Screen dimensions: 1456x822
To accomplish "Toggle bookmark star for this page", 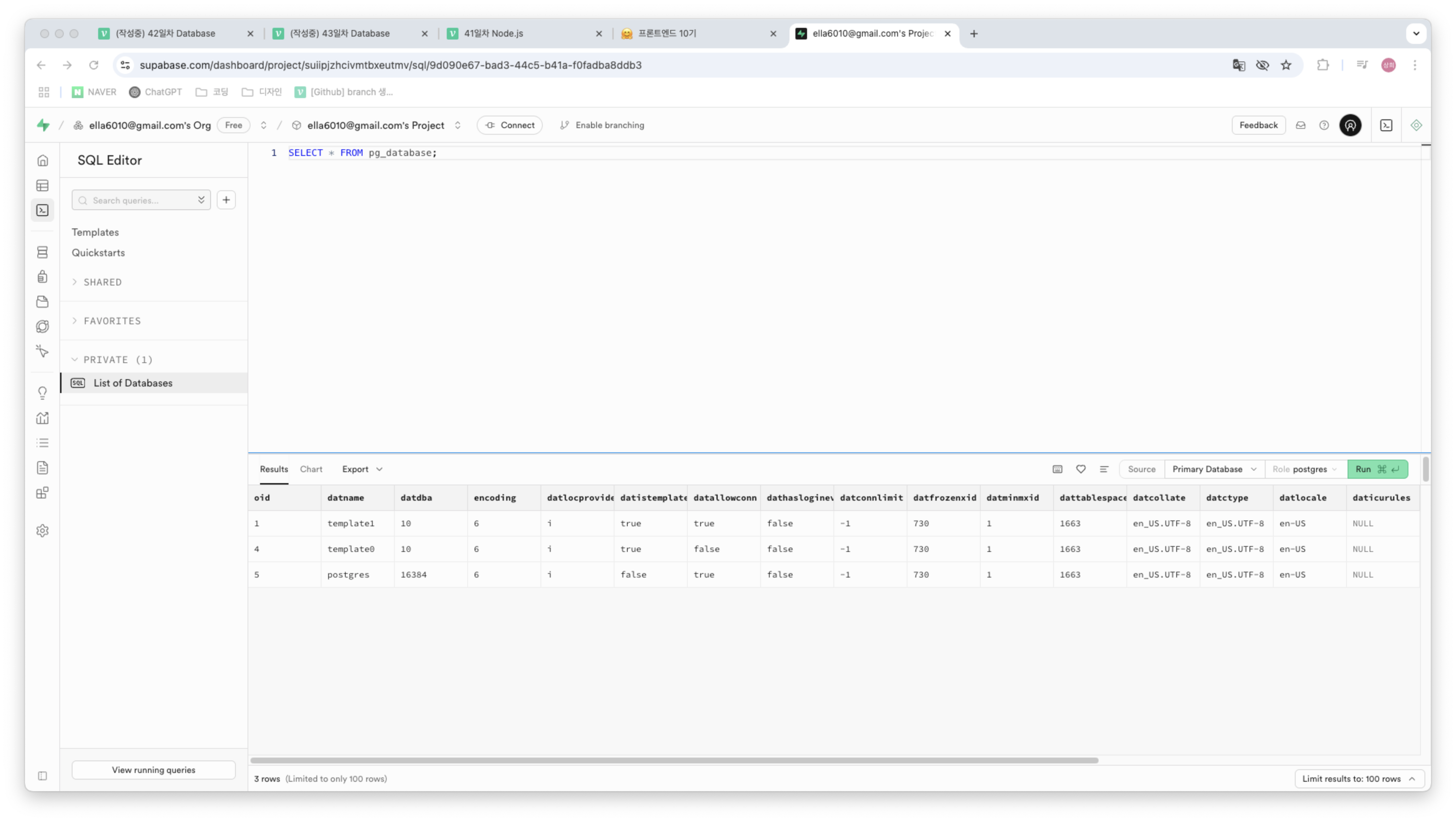I will click(1286, 65).
